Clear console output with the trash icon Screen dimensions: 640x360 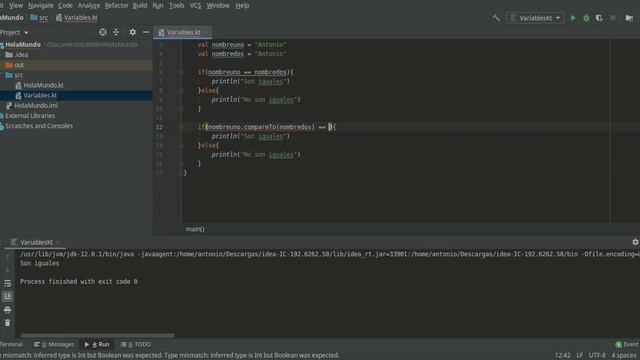click(x=7, y=323)
